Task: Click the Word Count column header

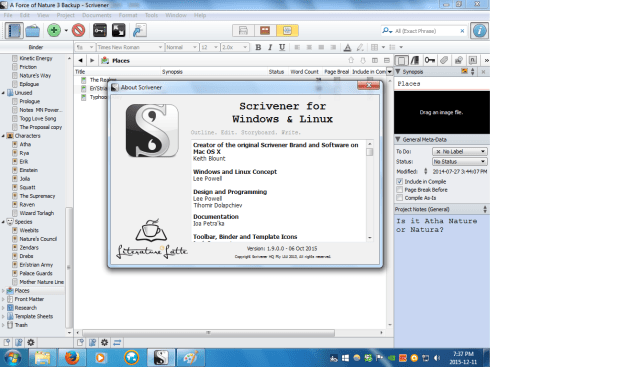Action: click(x=304, y=72)
